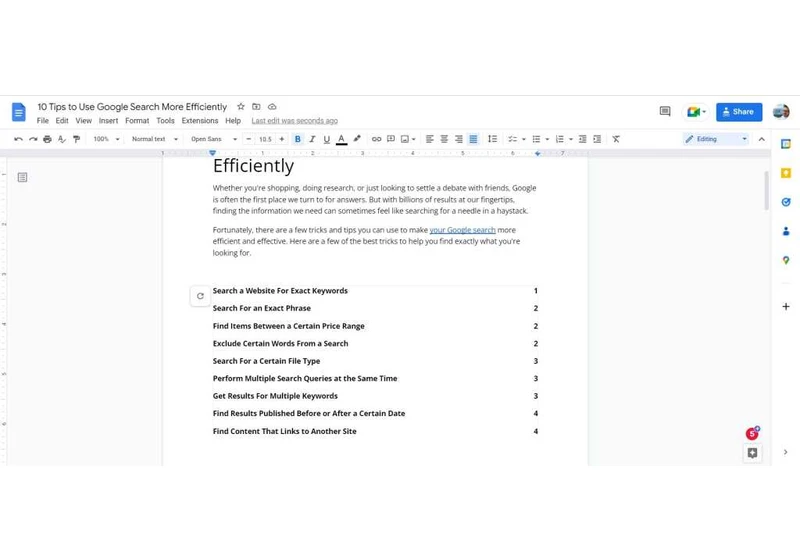The image size is (800, 560).
Task: Open the Bulleted list dropdown arrow
Action: (547, 139)
